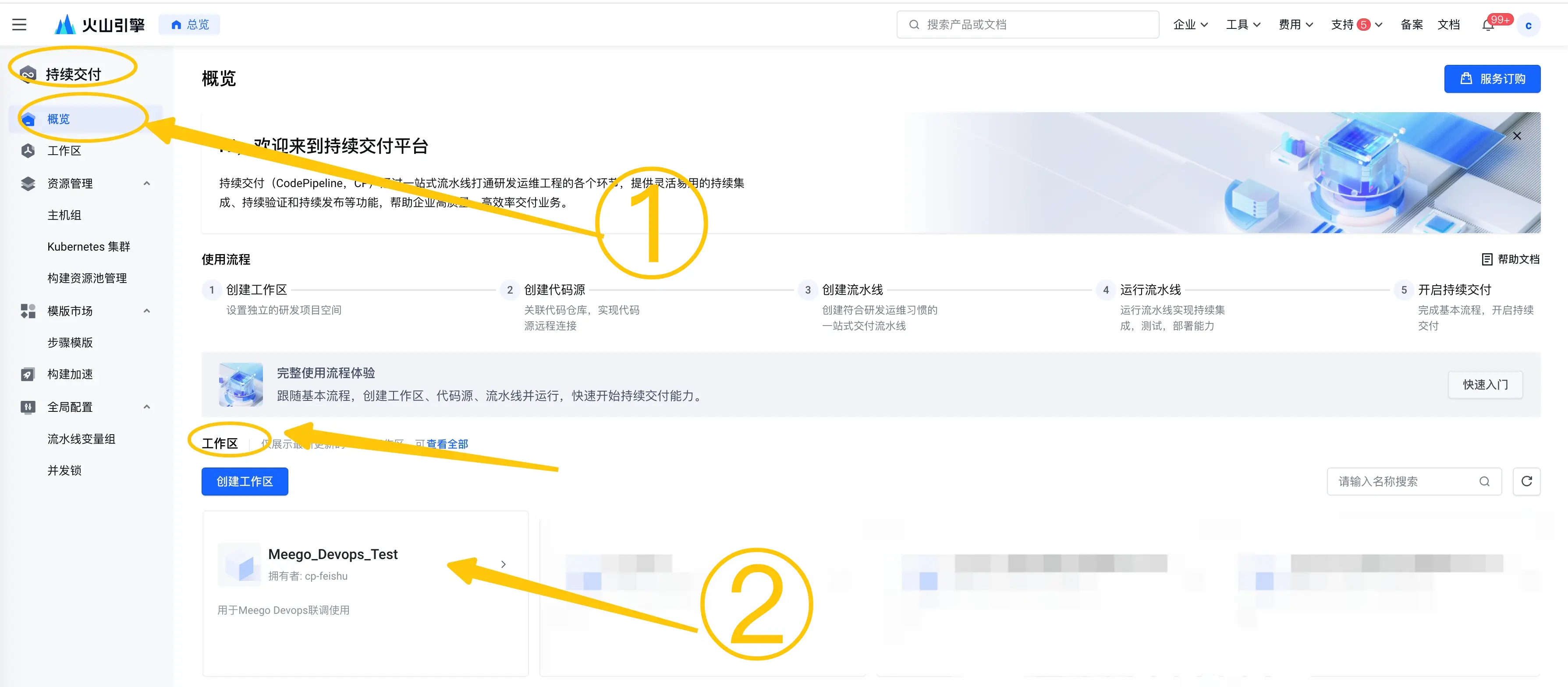The width and height of the screenshot is (1568, 687).
Task: Collapse the 模版市场 section
Action: [147, 311]
